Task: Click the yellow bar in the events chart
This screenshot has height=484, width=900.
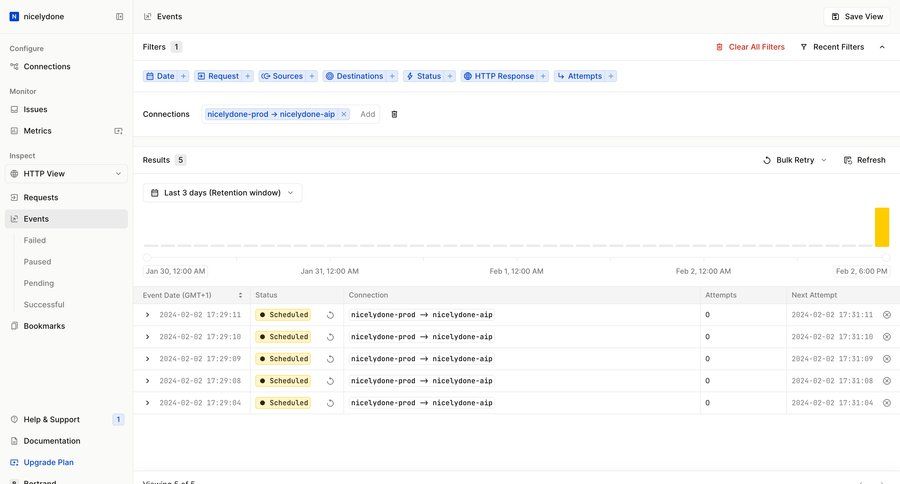Action: [881, 227]
